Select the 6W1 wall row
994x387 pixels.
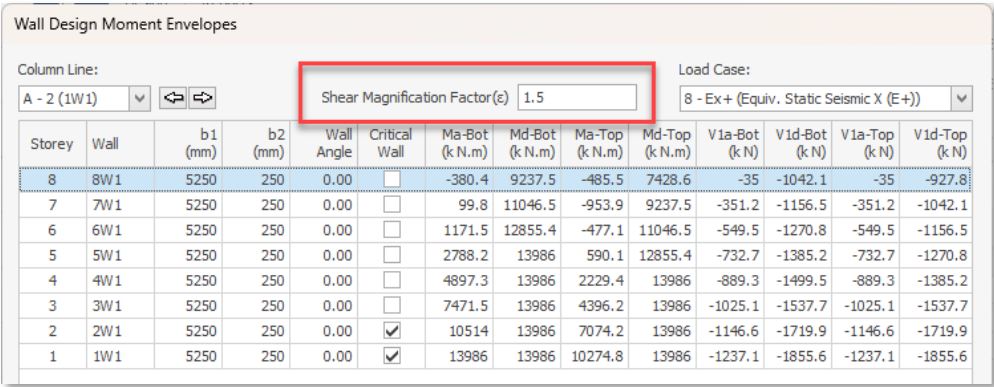coord(496,230)
